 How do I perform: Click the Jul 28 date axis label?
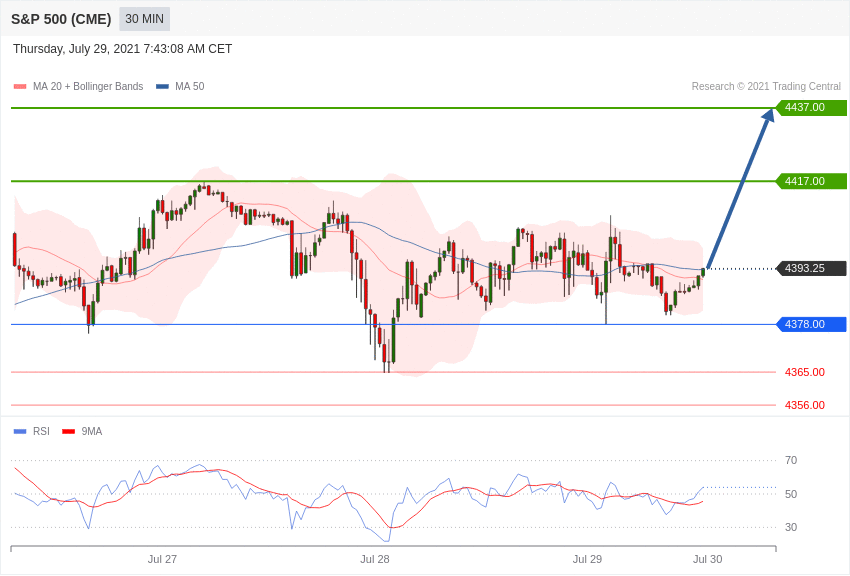pyautogui.click(x=375, y=559)
